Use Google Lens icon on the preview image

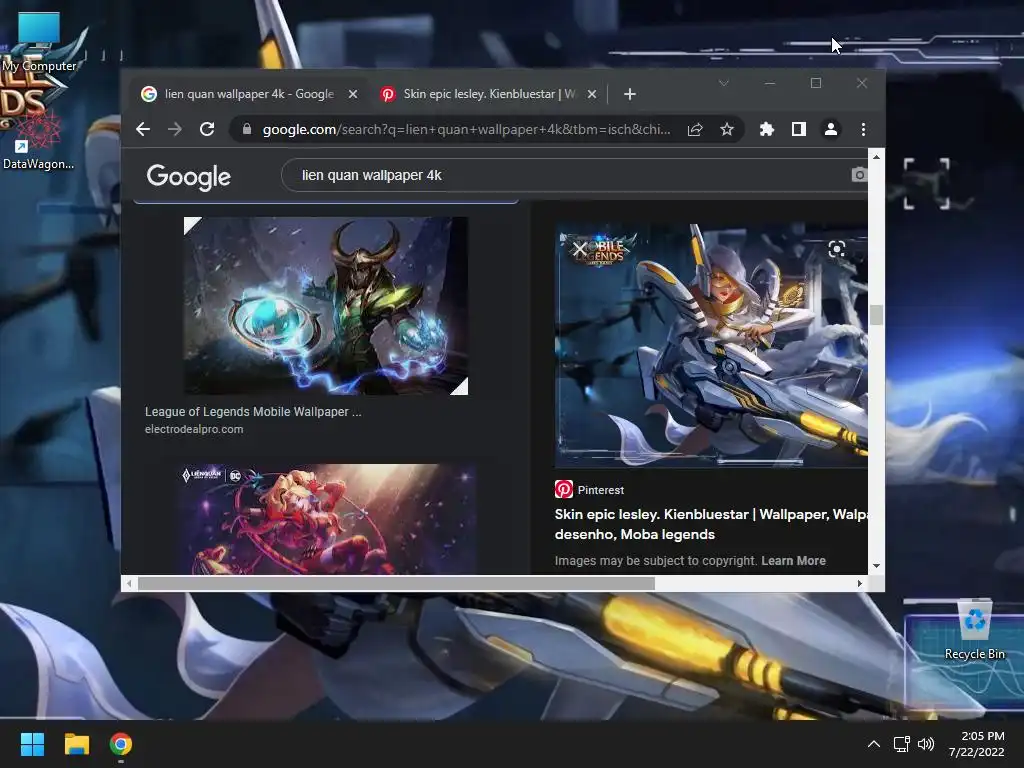coord(837,249)
